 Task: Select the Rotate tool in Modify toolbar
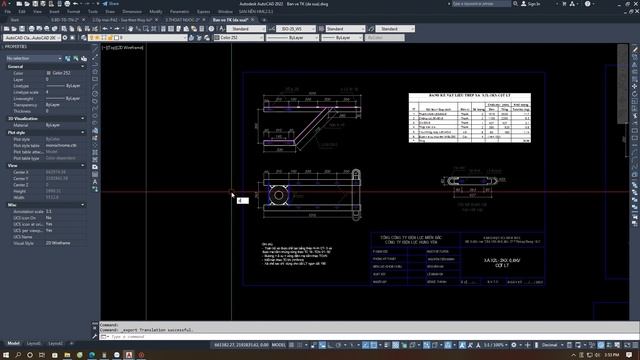point(635,94)
